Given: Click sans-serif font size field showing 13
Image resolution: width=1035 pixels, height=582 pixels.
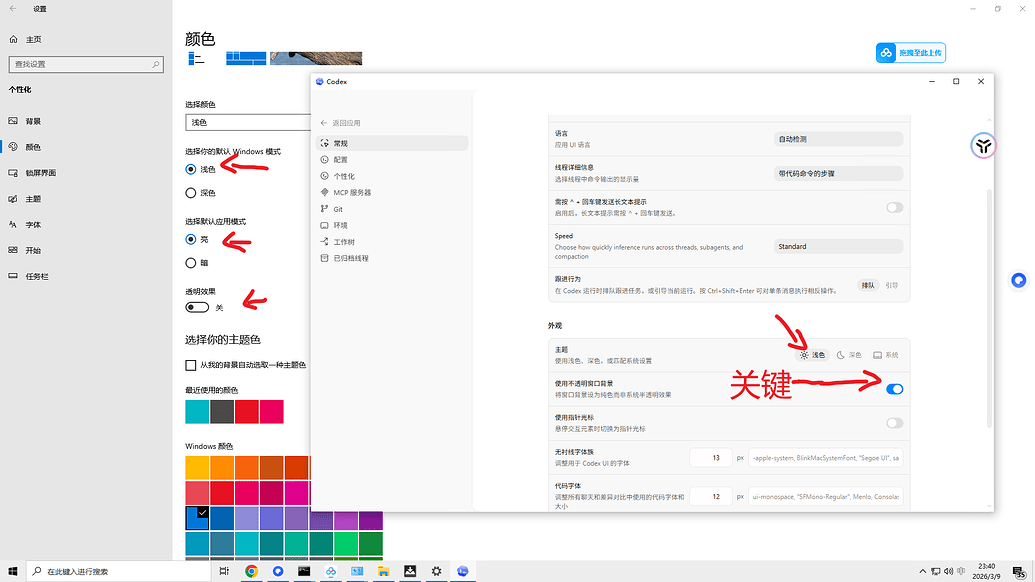Looking at the screenshot, I should pyautogui.click(x=711, y=457).
